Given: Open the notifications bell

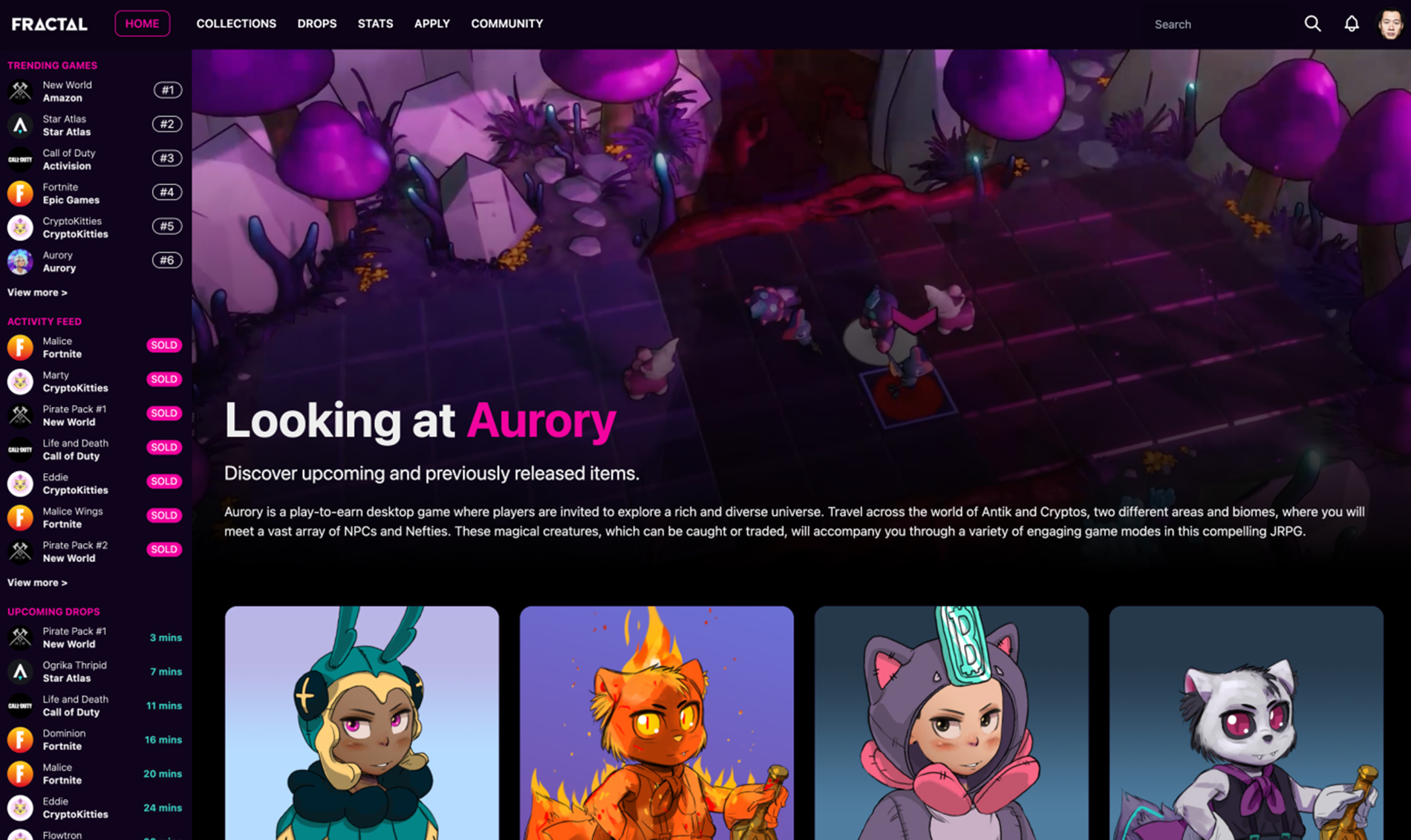Looking at the screenshot, I should (1352, 24).
